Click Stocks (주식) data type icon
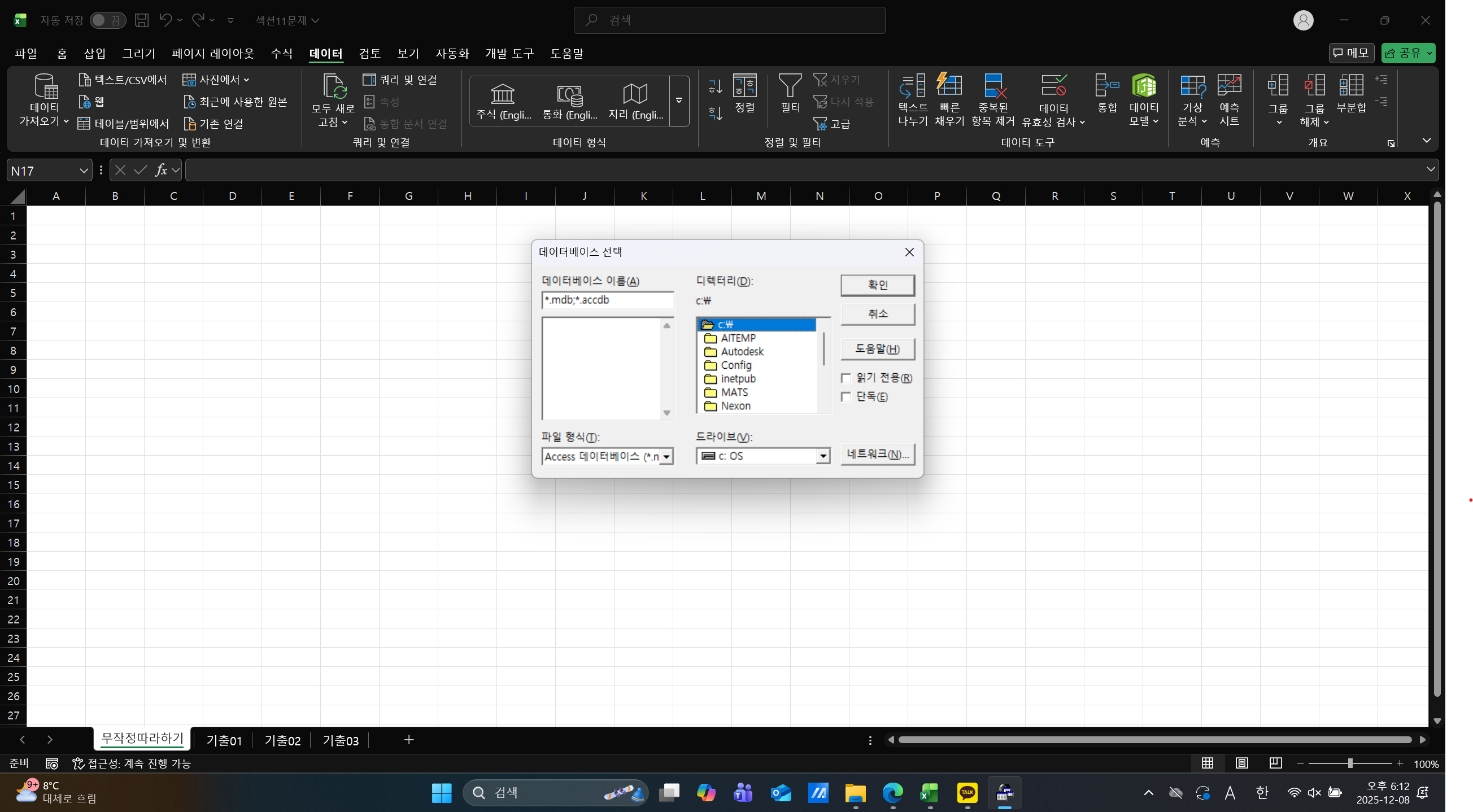The width and height of the screenshot is (1473, 812). [503, 94]
